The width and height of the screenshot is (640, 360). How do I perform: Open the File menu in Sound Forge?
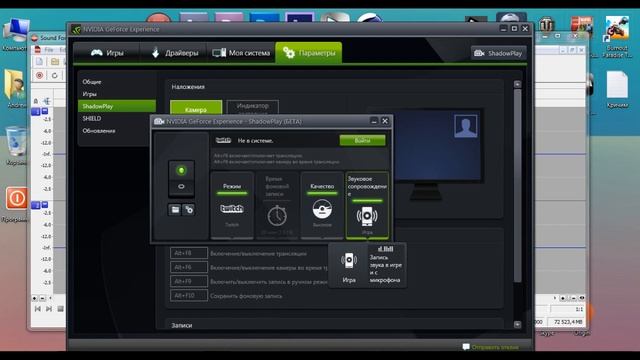pyautogui.click(x=49, y=49)
